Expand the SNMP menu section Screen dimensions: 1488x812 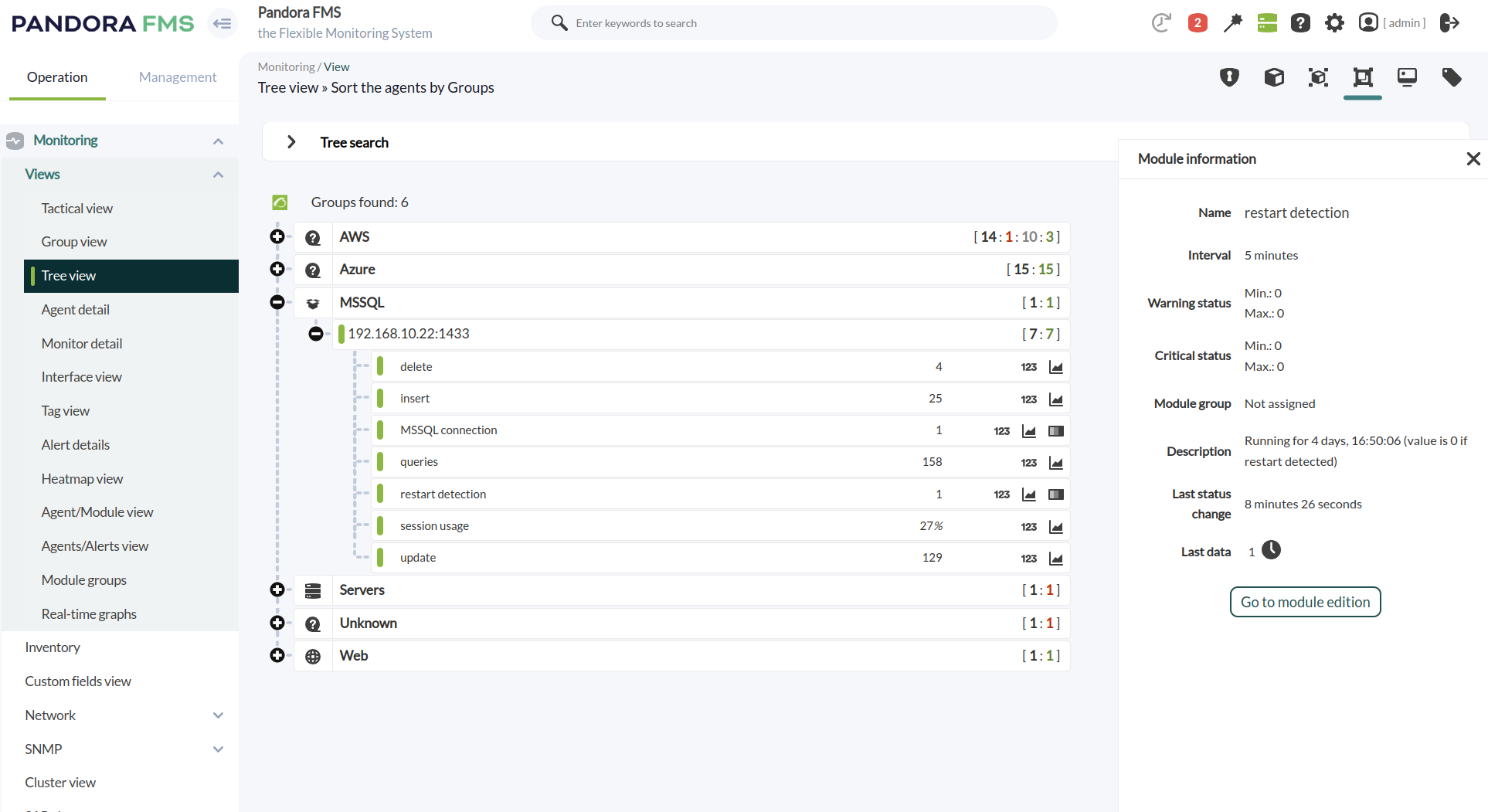pyautogui.click(x=218, y=749)
